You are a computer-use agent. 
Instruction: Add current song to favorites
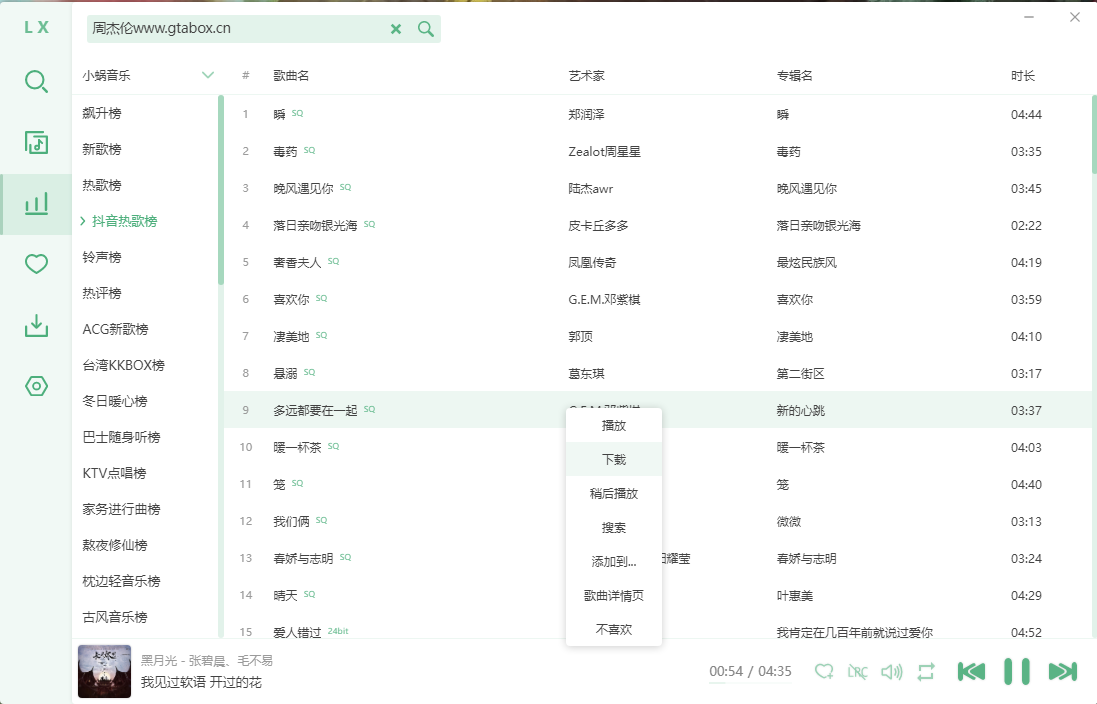coord(824,672)
